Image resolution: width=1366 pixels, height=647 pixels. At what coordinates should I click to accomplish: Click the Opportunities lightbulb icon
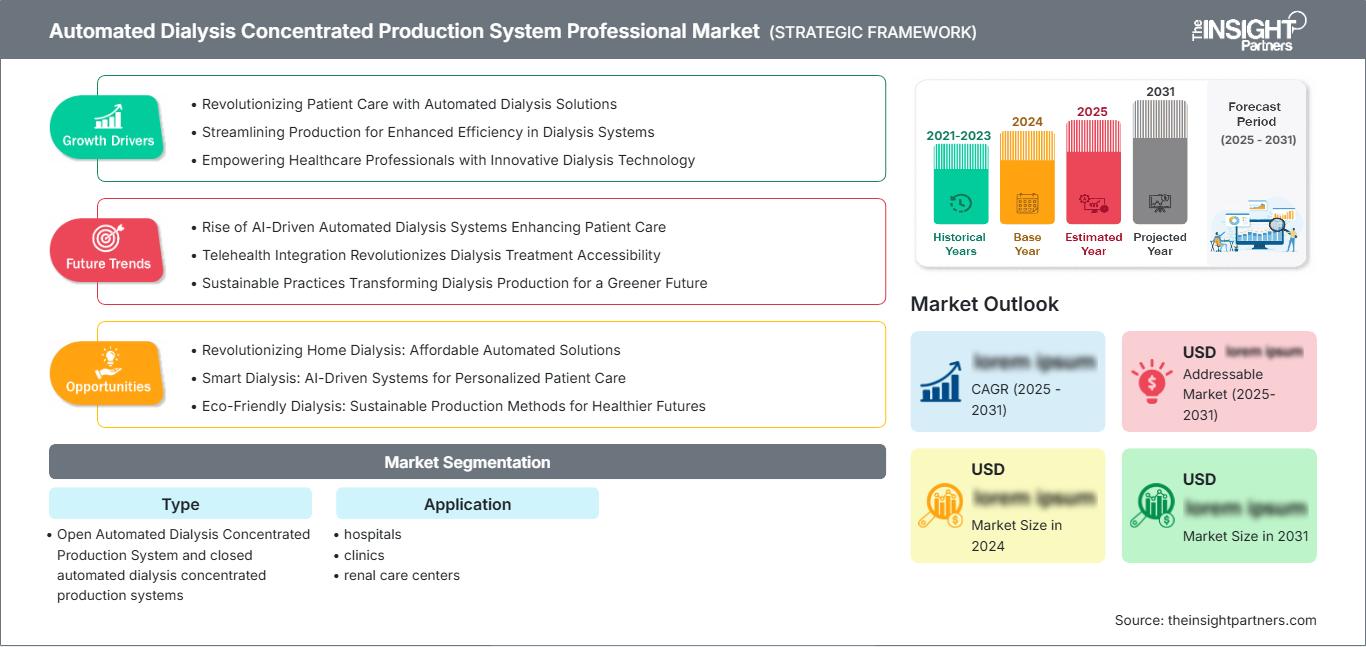click(x=108, y=361)
